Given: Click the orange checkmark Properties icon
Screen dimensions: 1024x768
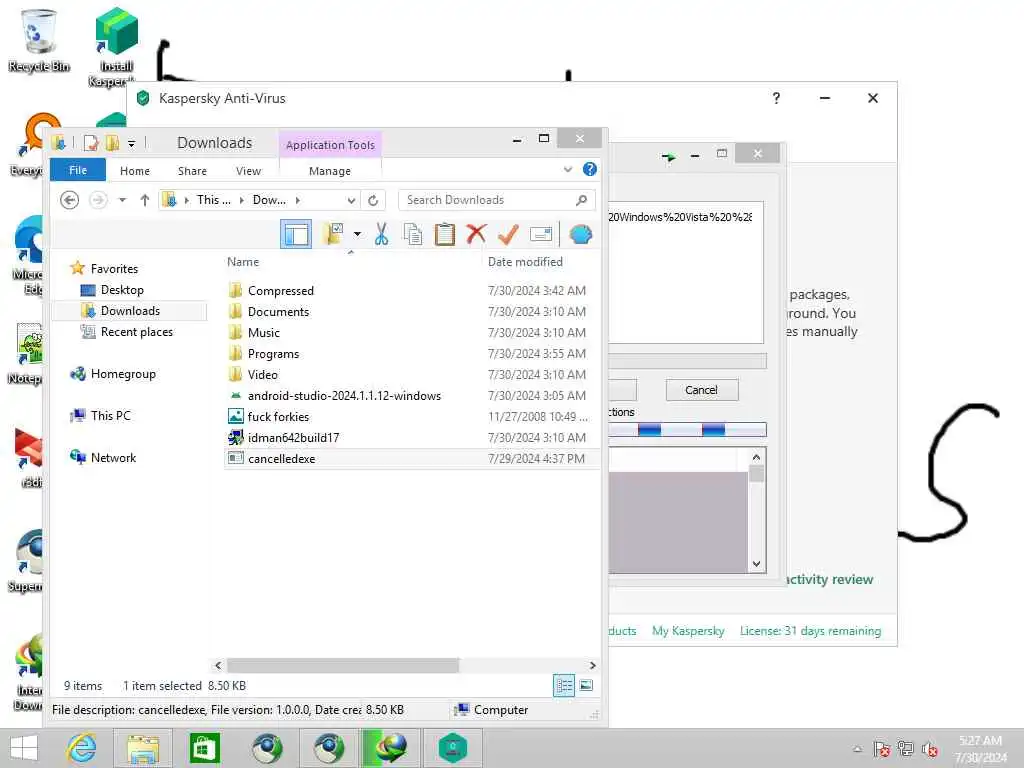Looking at the screenshot, I should point(508,234).
